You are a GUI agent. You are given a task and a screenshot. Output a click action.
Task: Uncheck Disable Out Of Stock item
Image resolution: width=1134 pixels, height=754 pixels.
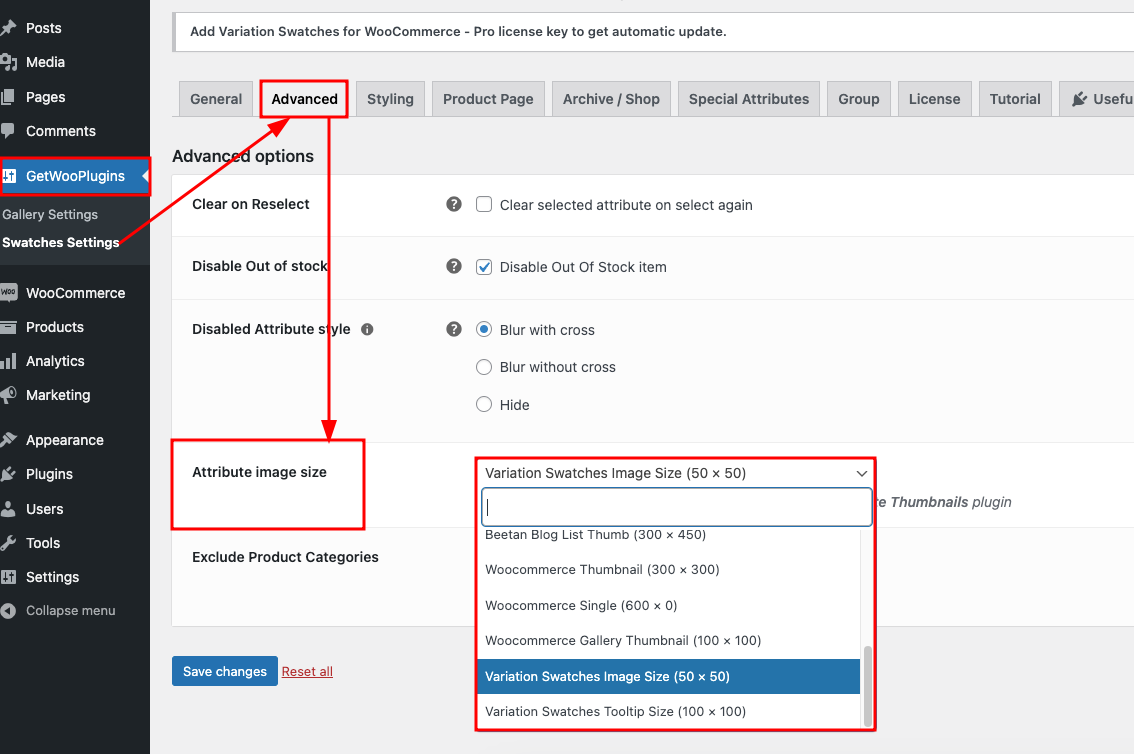pos(484,267)
